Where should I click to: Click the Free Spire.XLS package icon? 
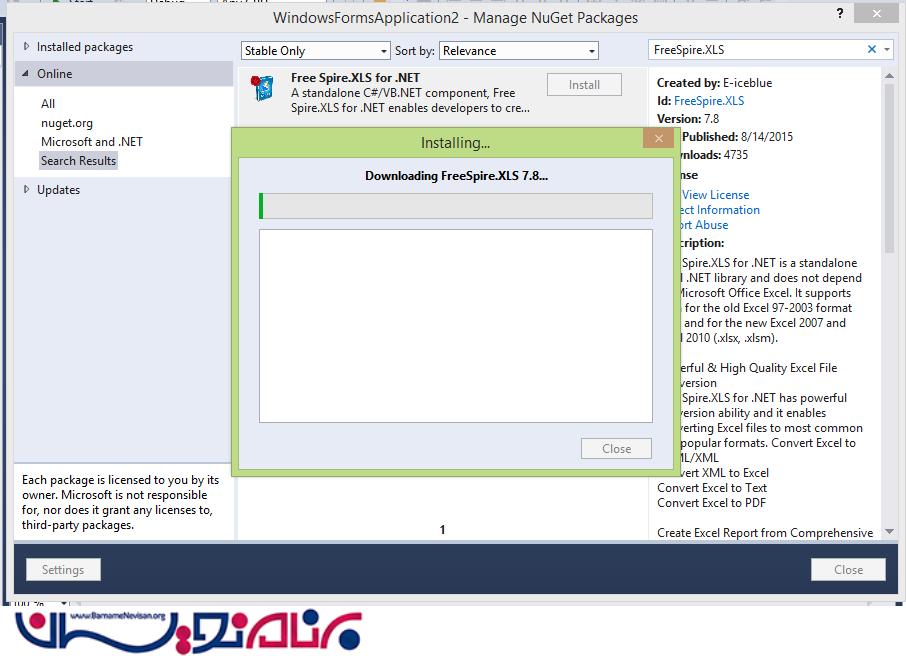coord(263,88)
